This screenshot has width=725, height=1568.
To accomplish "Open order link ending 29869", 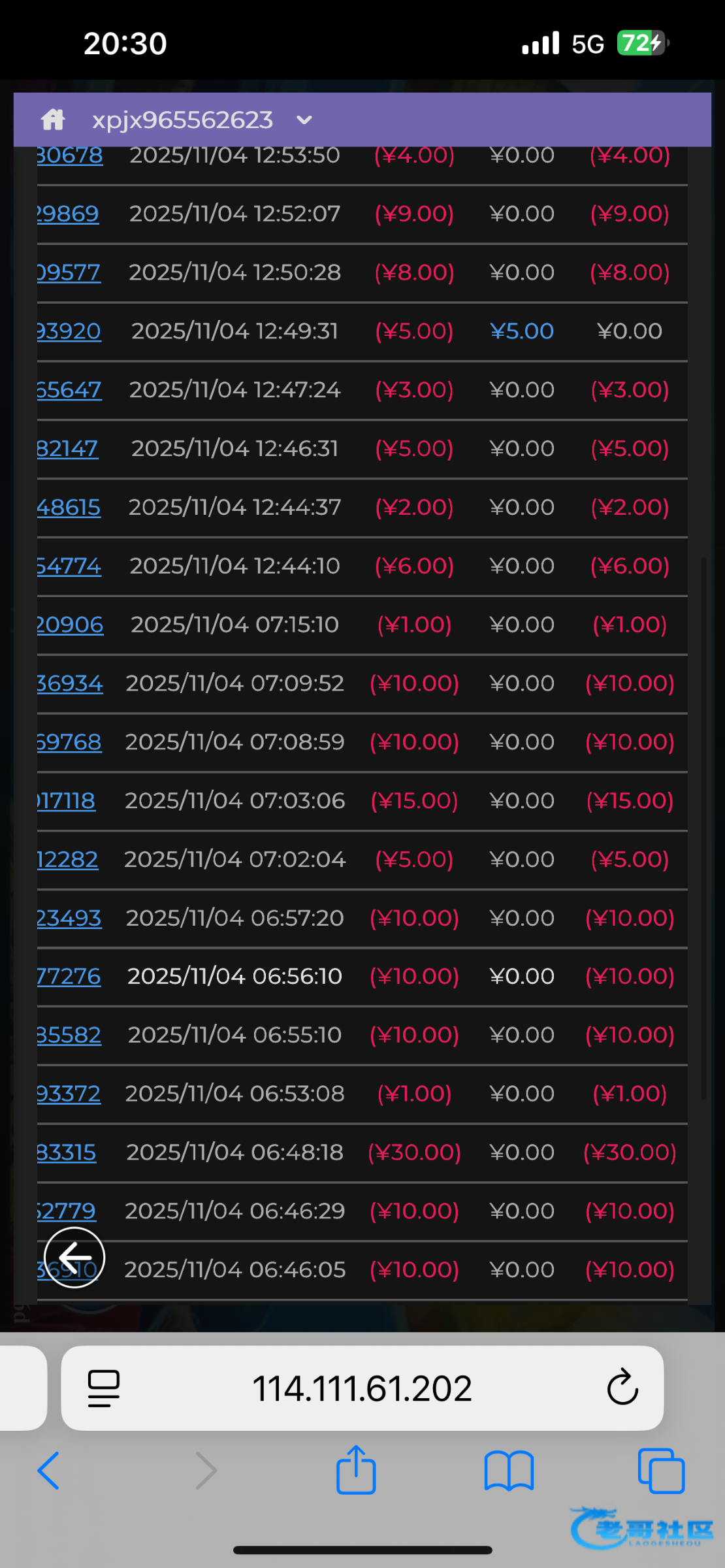I will pyautogui.click(x=68, y=214).
